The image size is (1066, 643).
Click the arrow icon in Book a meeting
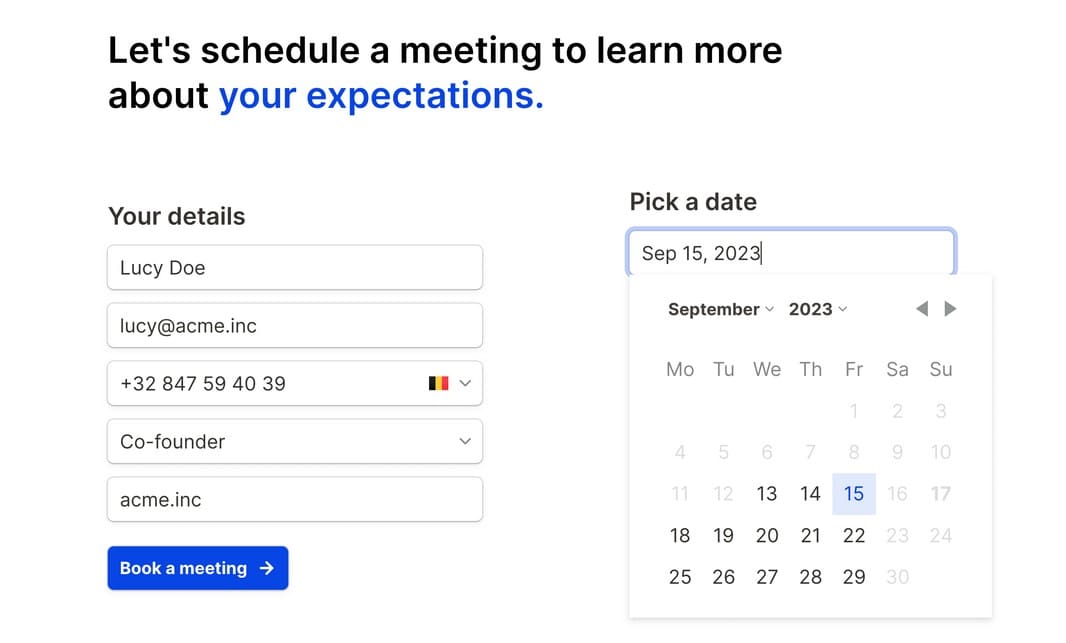tap(267, 568)
